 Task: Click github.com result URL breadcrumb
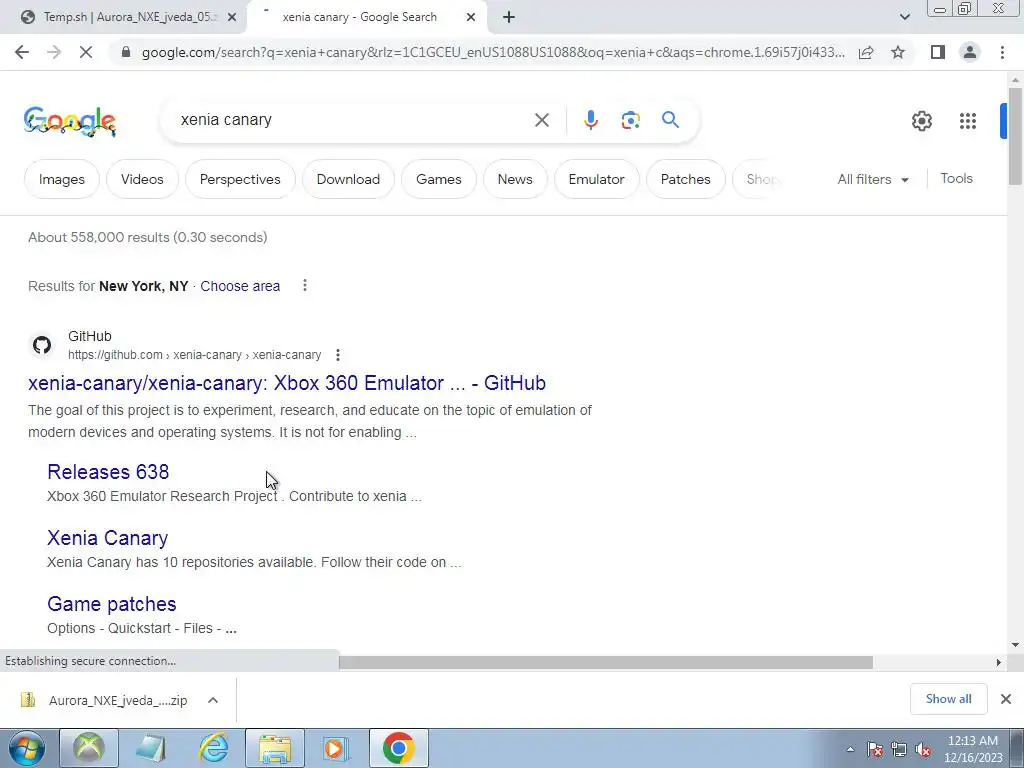tap(195, 355)
